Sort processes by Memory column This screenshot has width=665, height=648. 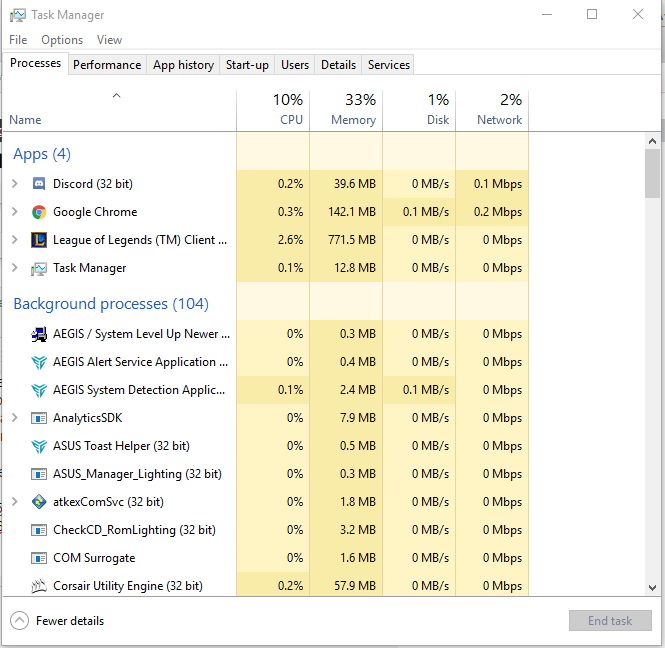pos(346,110)
